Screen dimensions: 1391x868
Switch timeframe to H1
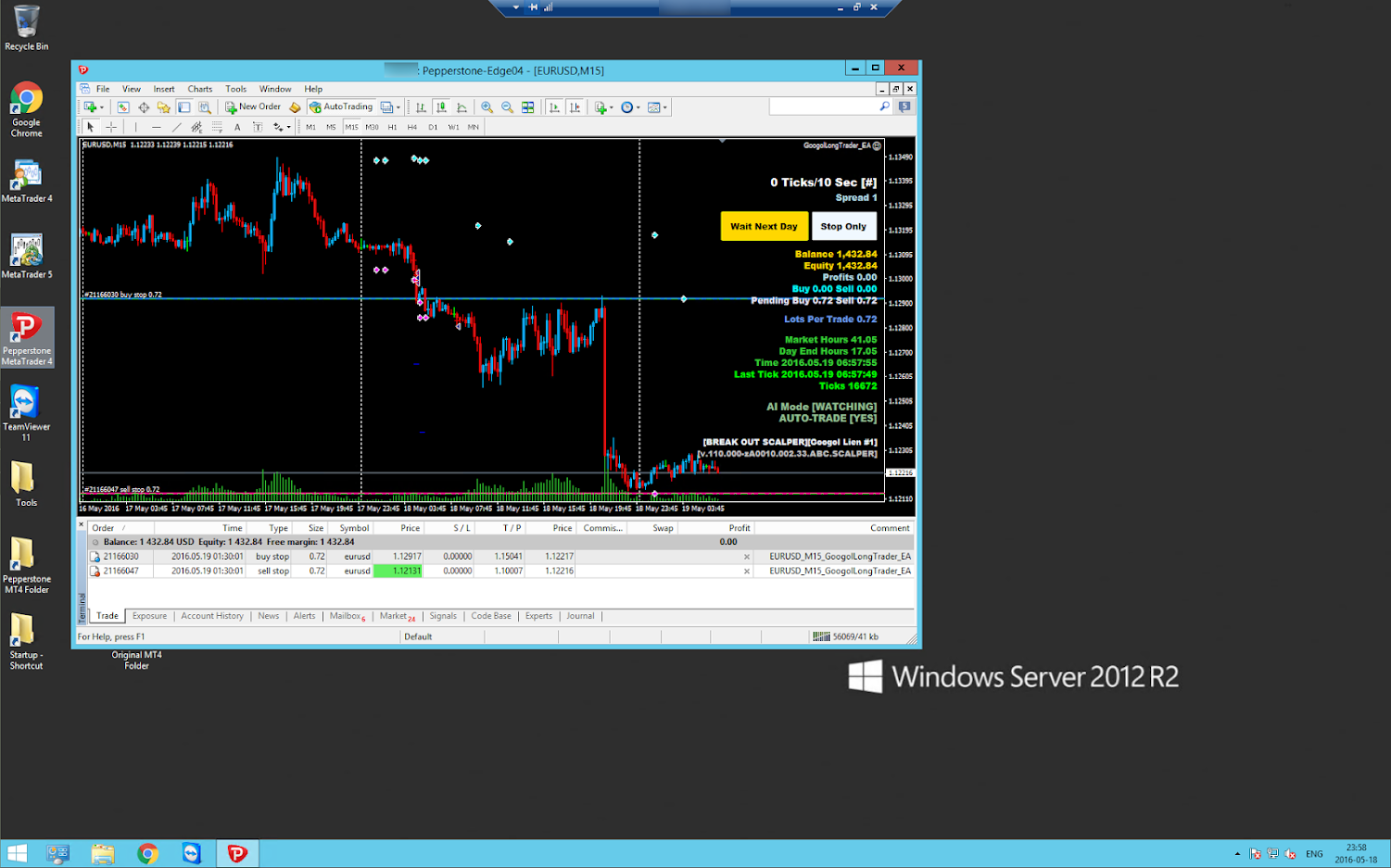coord(392,127)
